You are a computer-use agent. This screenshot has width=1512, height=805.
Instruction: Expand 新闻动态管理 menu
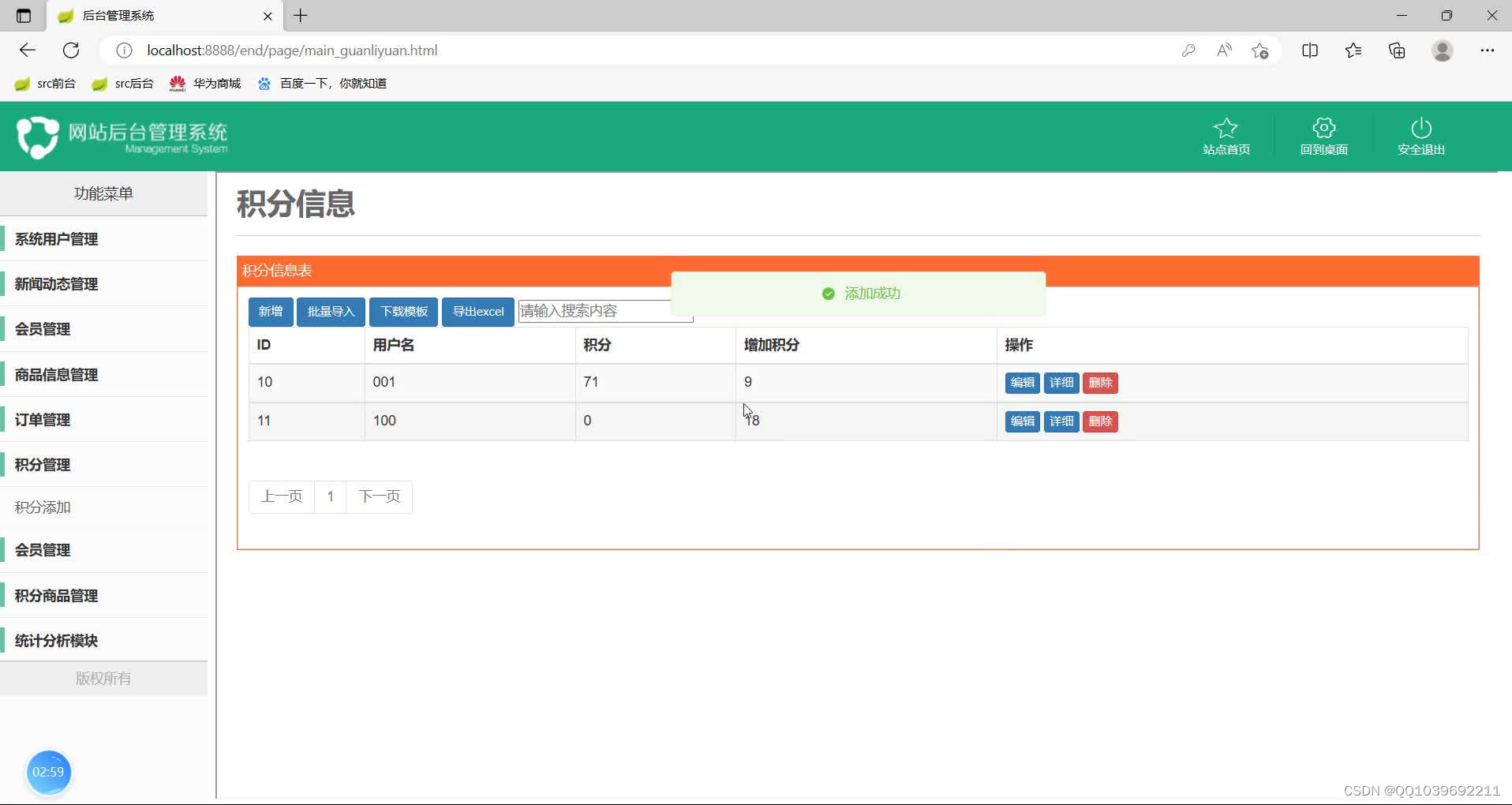(104, 284)
